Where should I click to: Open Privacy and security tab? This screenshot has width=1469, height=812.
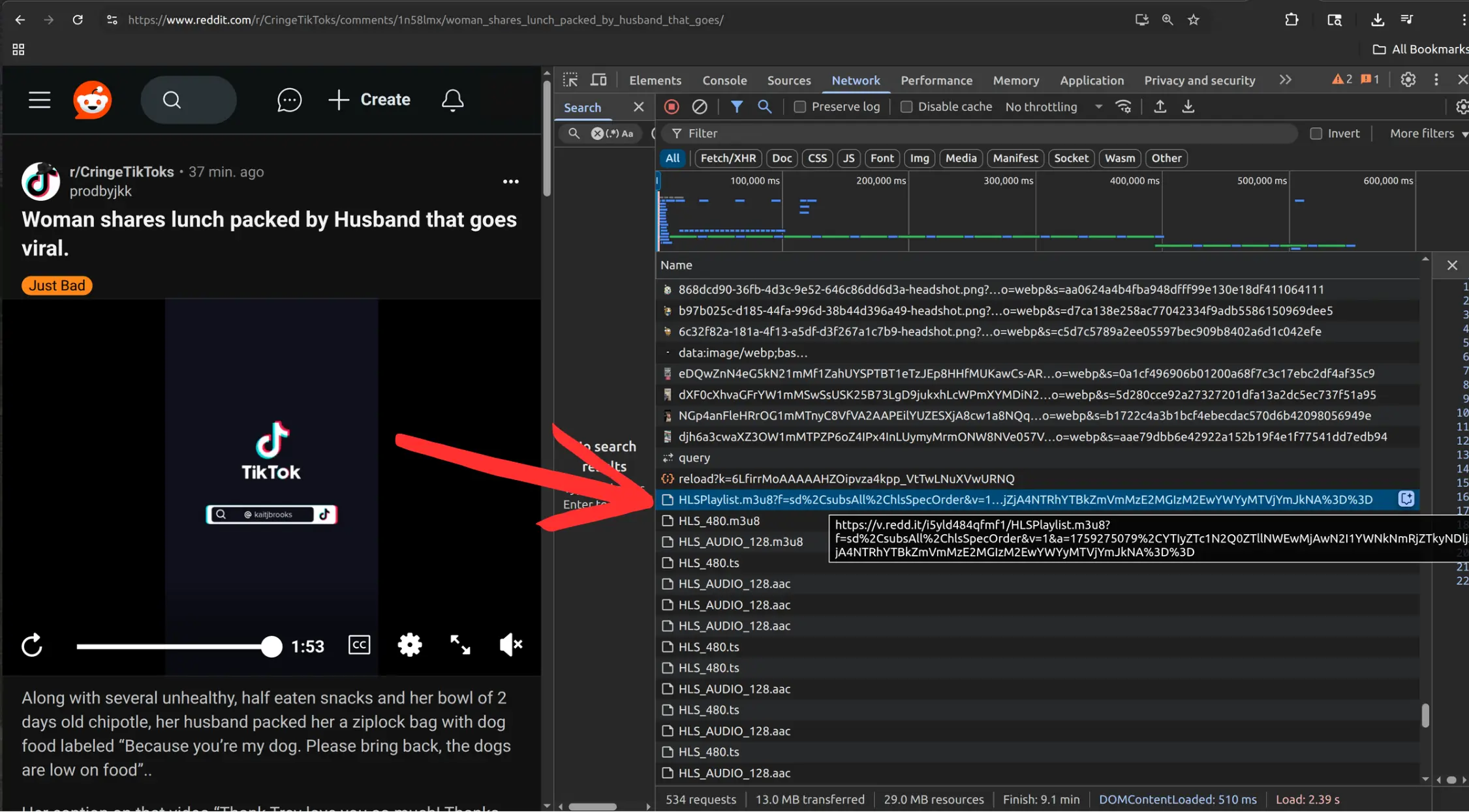1199,80
